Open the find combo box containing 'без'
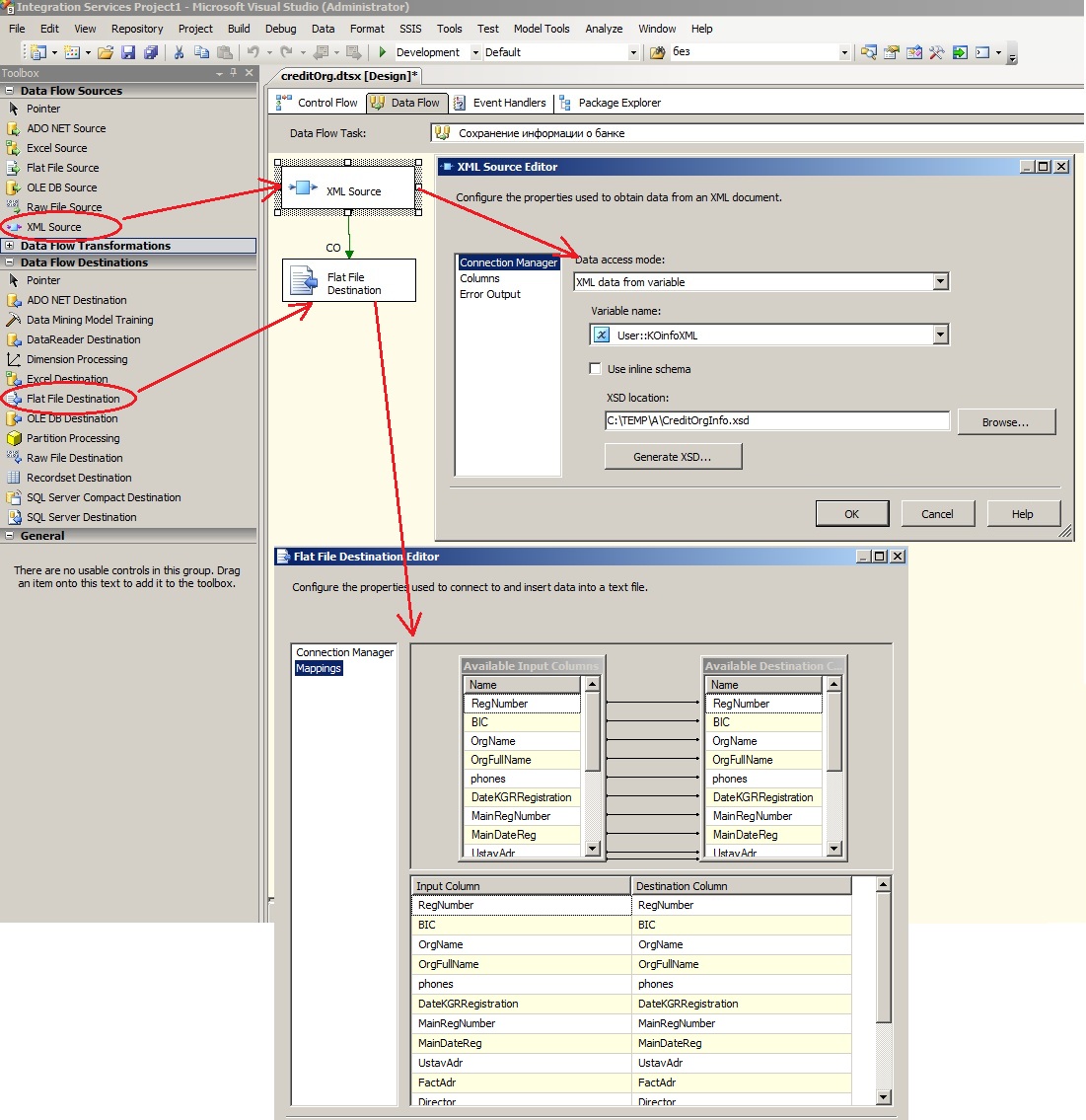Image resolution: width=1086 pixels, height=1120 pixels. (844, 52)
